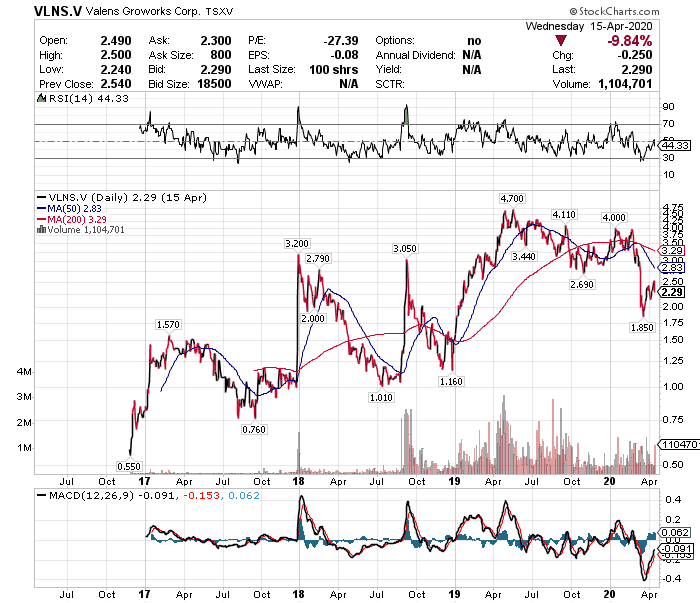This screenshot has width=700, height=603.
Task: Click the EPS value -0.08
Action: pos(344,55)
